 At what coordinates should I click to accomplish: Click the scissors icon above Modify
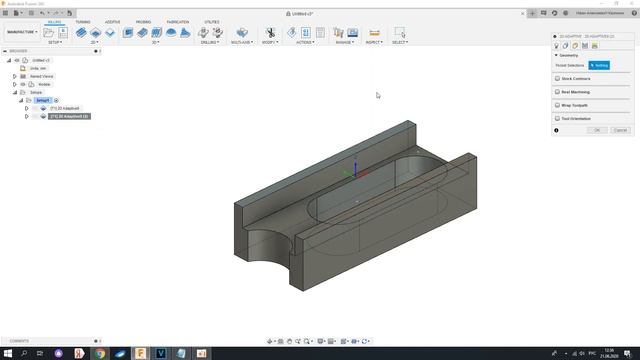[x=270, y=33]
